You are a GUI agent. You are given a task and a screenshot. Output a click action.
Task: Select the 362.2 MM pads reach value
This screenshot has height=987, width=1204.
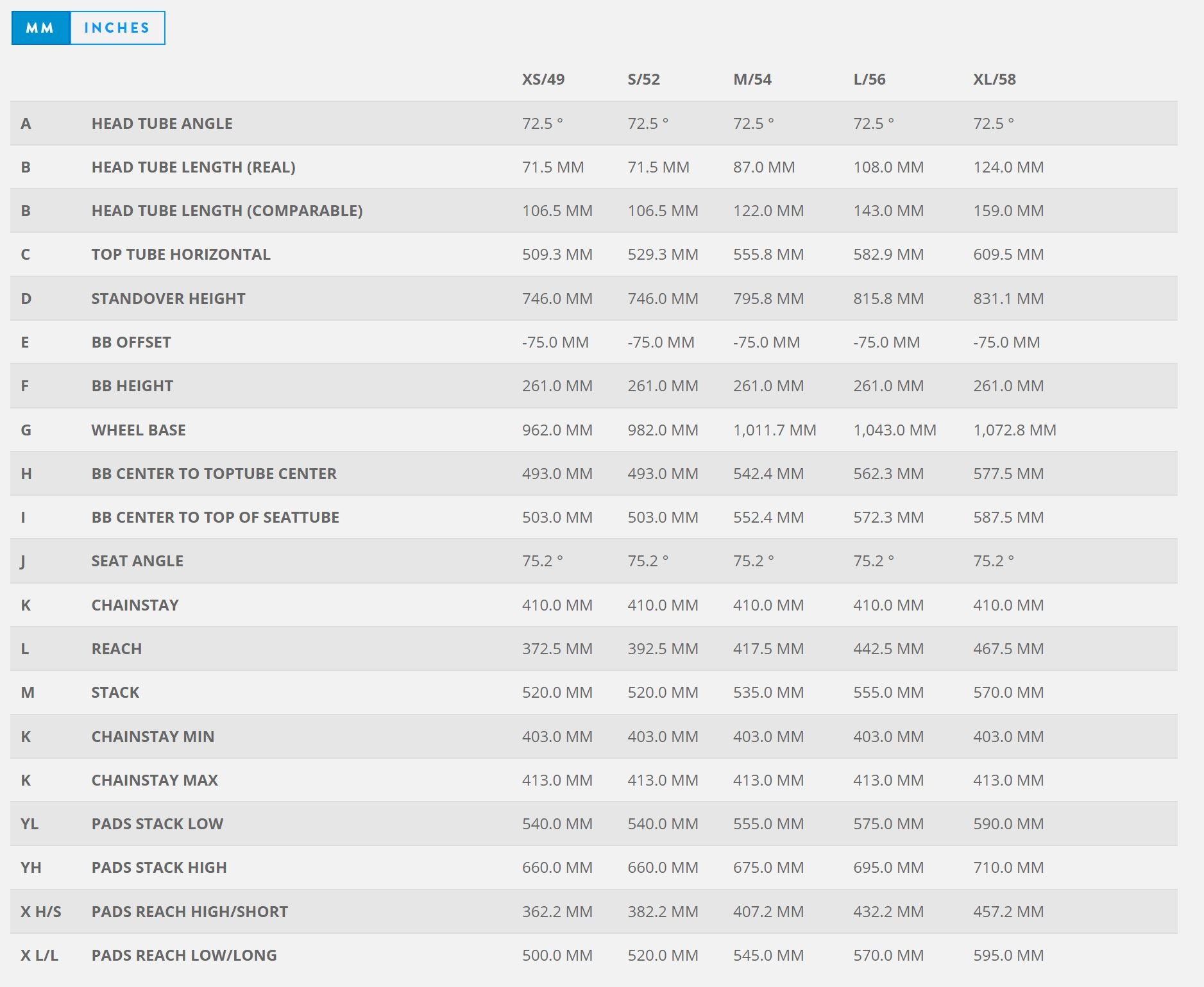click(557, 911)
